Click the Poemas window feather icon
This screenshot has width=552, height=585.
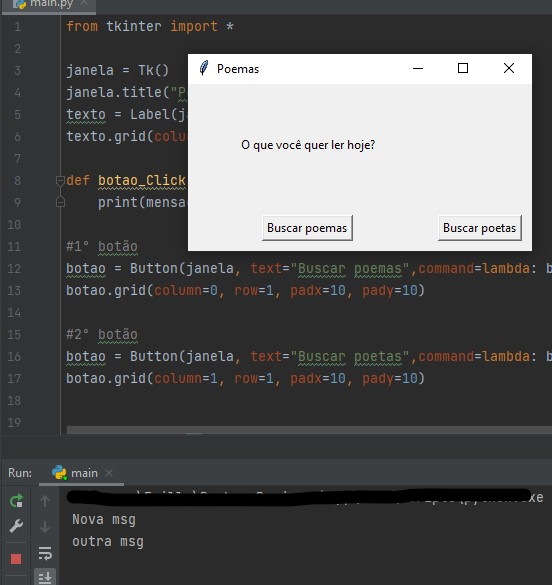tap(204, 68)
